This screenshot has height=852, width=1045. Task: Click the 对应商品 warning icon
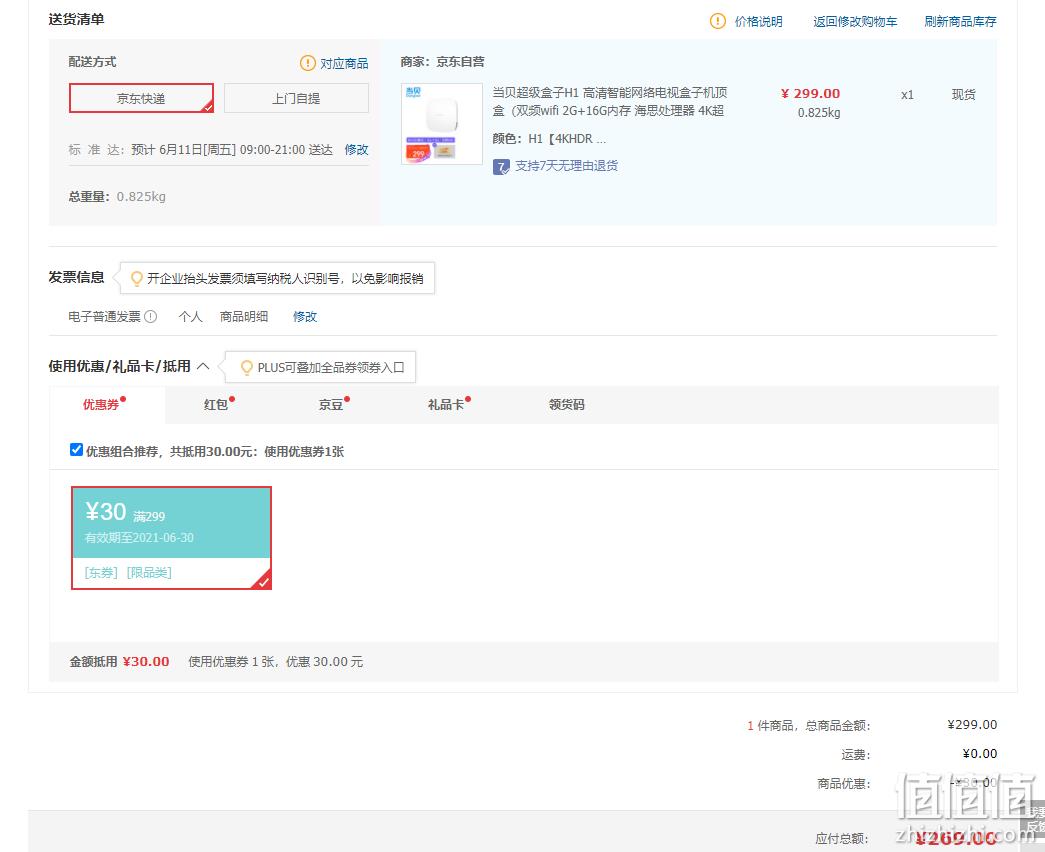click(x=307, y=63)
